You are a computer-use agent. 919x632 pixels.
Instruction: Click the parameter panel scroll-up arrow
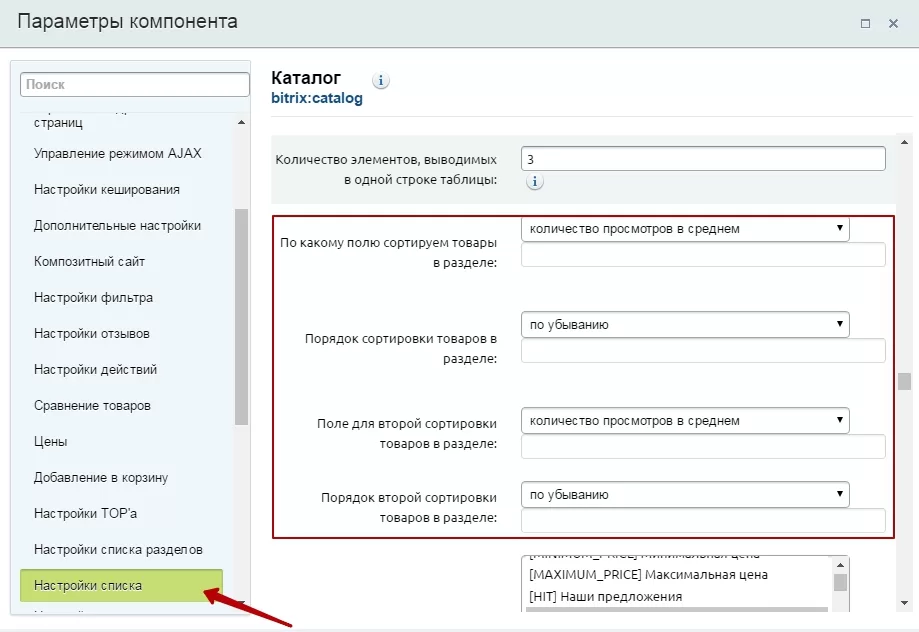tap(904, 142)
